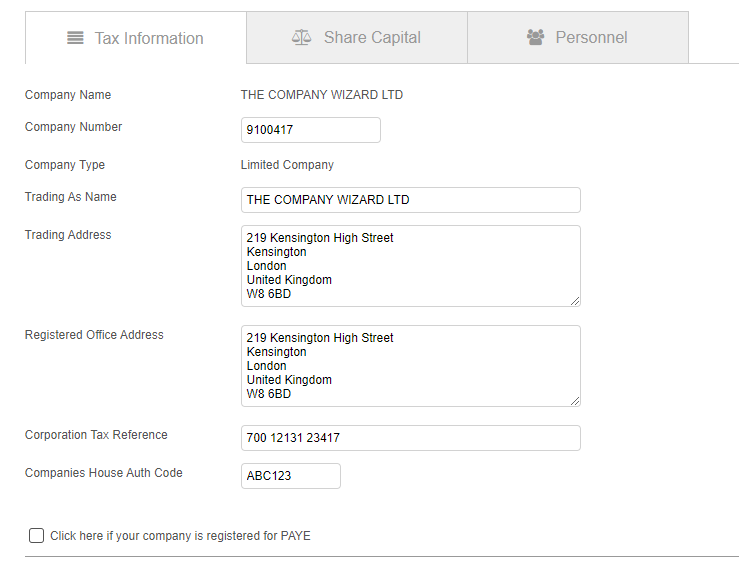Click the Companies House Auth Code field
739x571 pixels.
pyautogui.click(x=290, y=476)
